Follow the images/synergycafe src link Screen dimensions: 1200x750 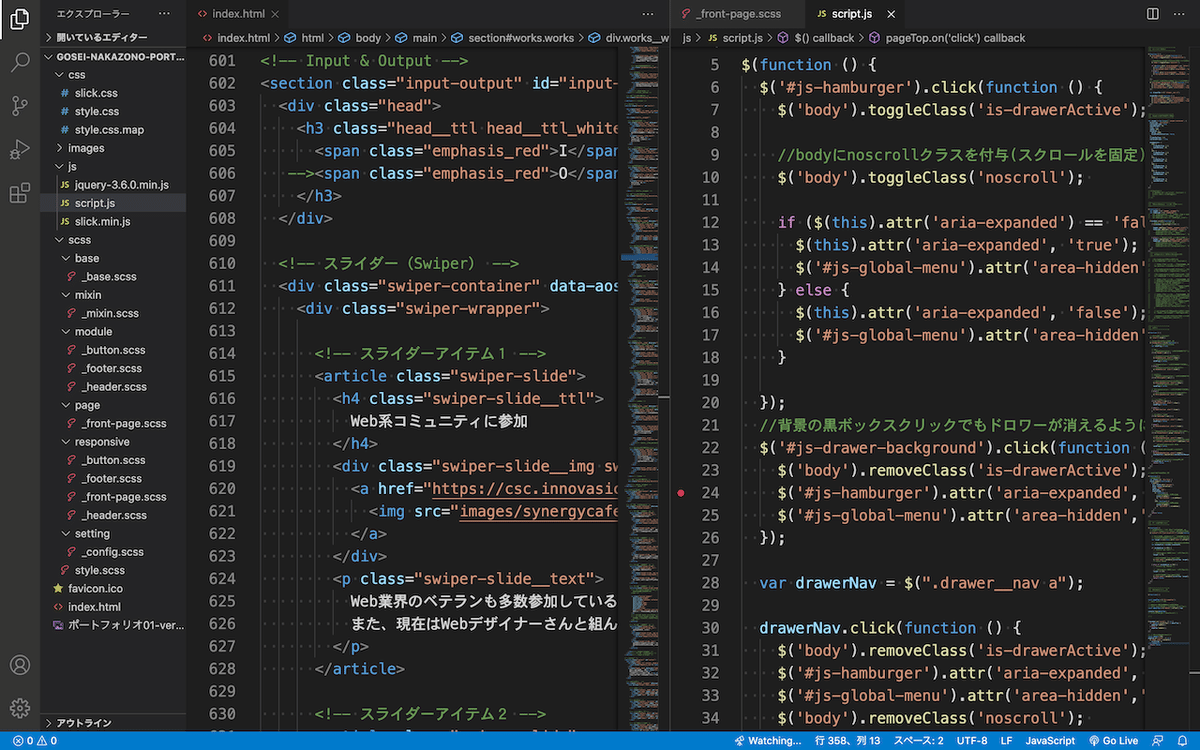coord(540,512)
